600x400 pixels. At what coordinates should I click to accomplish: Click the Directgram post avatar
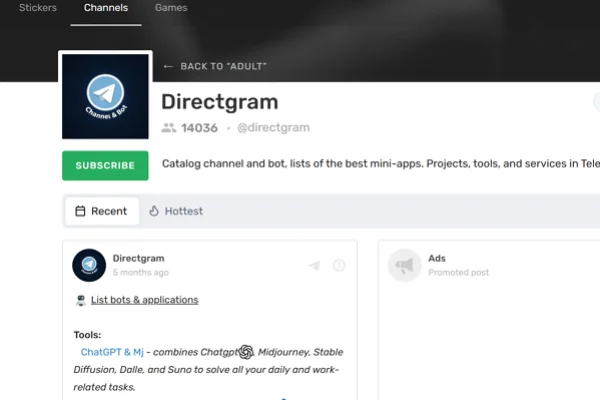click(x=89, y=265)
